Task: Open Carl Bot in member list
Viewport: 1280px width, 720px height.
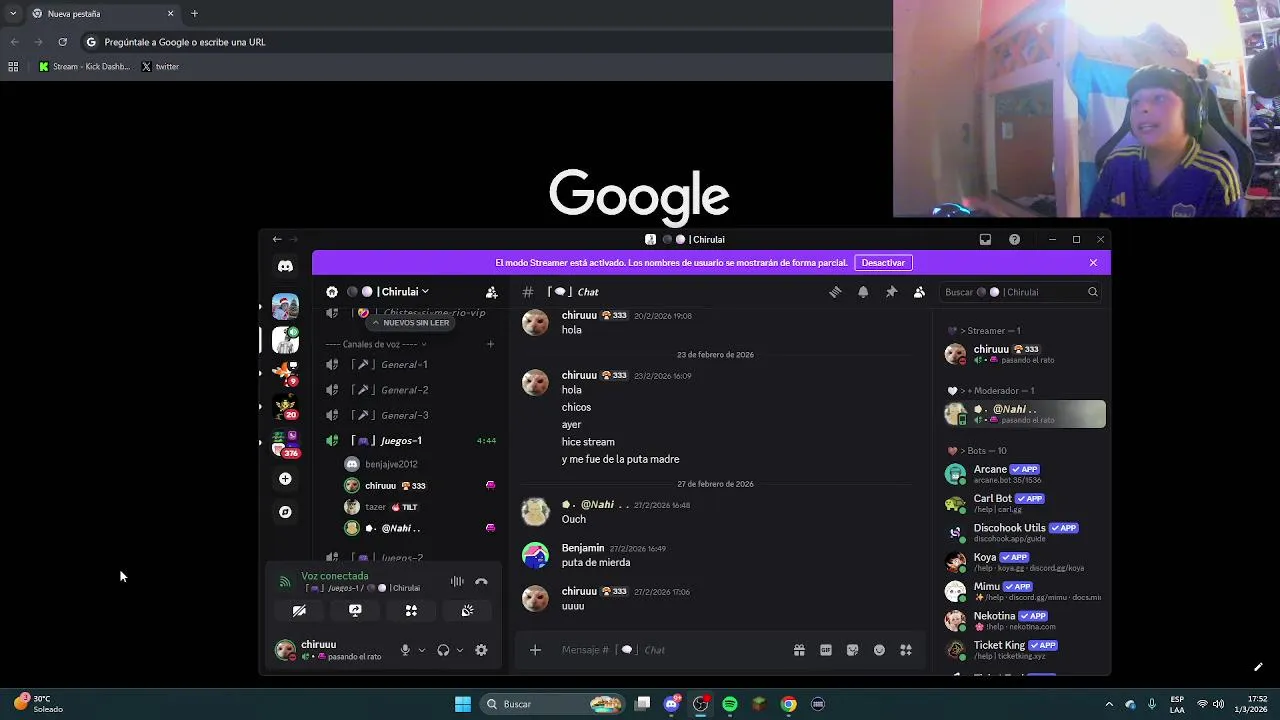Action: [x=1024, y=503]
